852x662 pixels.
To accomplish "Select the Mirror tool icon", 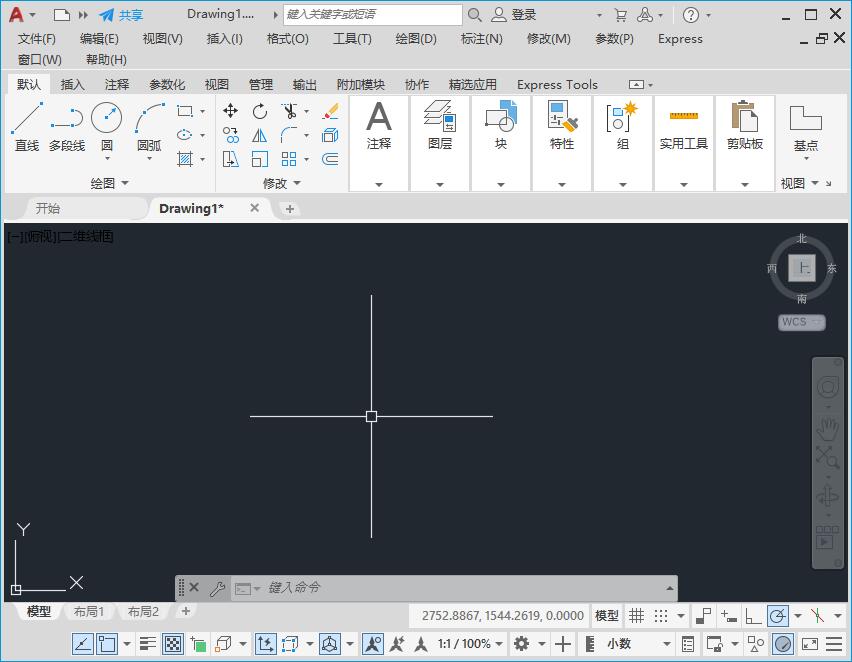I will [x=260, y=135].
